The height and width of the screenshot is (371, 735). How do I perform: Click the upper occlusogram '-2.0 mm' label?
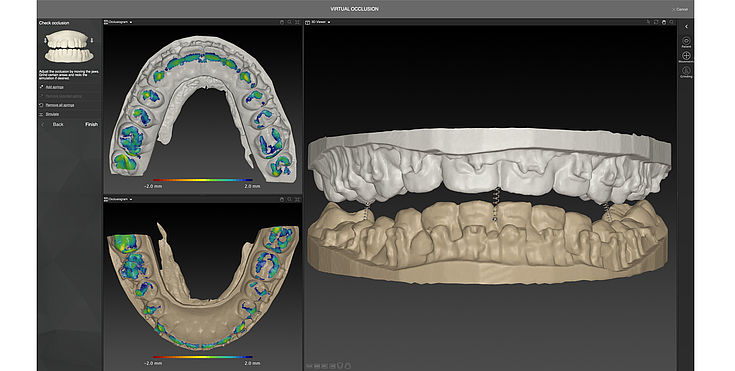click(x=153, y=186)
